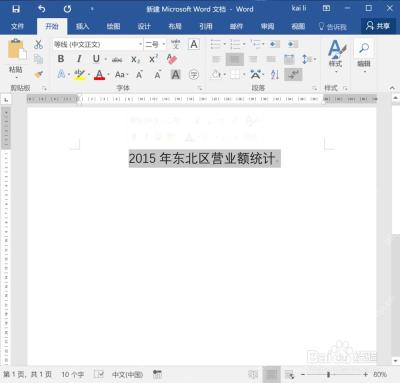The width and height of the screenshot is (400, 383).
Task: Clear all formatting with eraser icon
Action: pyautogui.click(x=171, y=59)
